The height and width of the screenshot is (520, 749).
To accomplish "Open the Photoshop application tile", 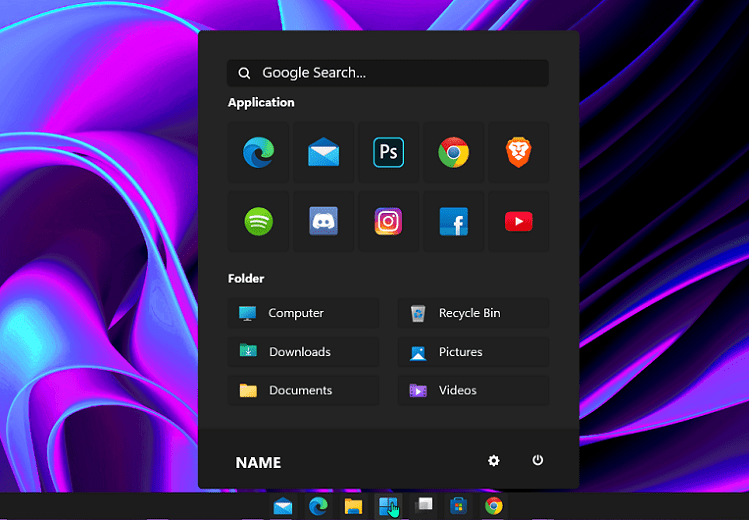I will point(388,152).
